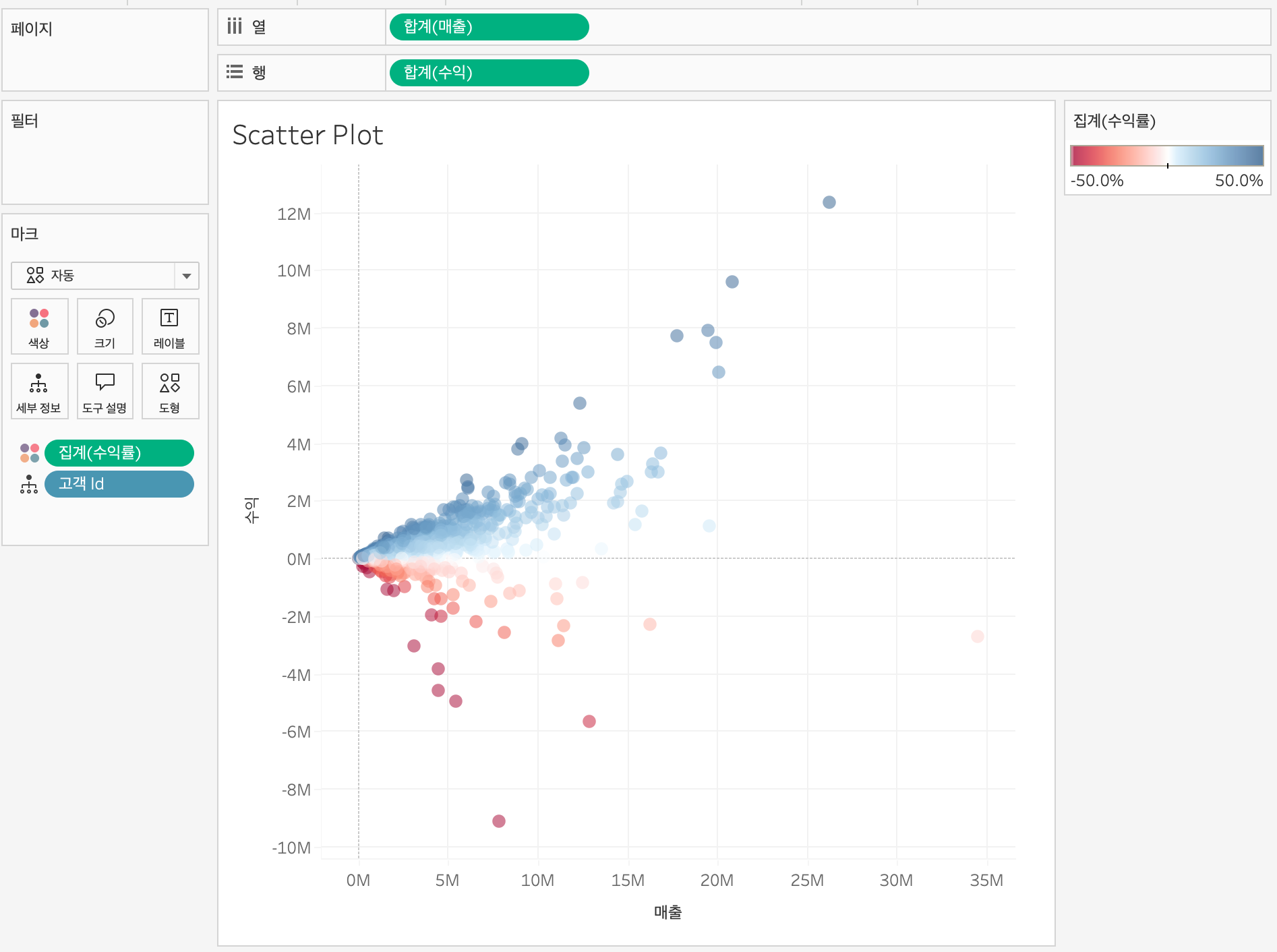Viewport: 1277px width, 952px height.
Task: Select the 고객 Id pill in marks card
Action: 119,484
